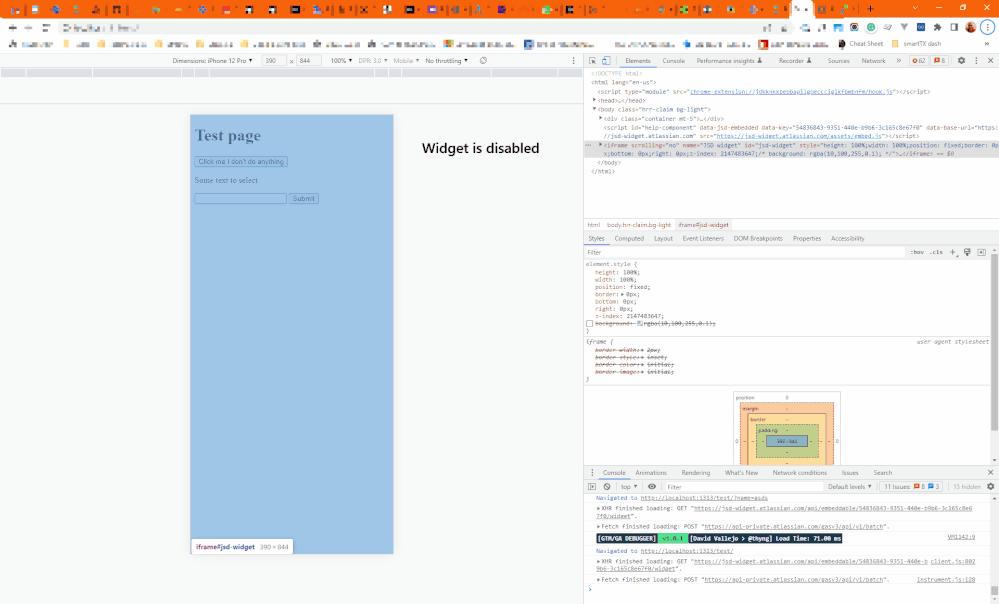Click the user profile avatar in Chrome

[x=970, y=27]
